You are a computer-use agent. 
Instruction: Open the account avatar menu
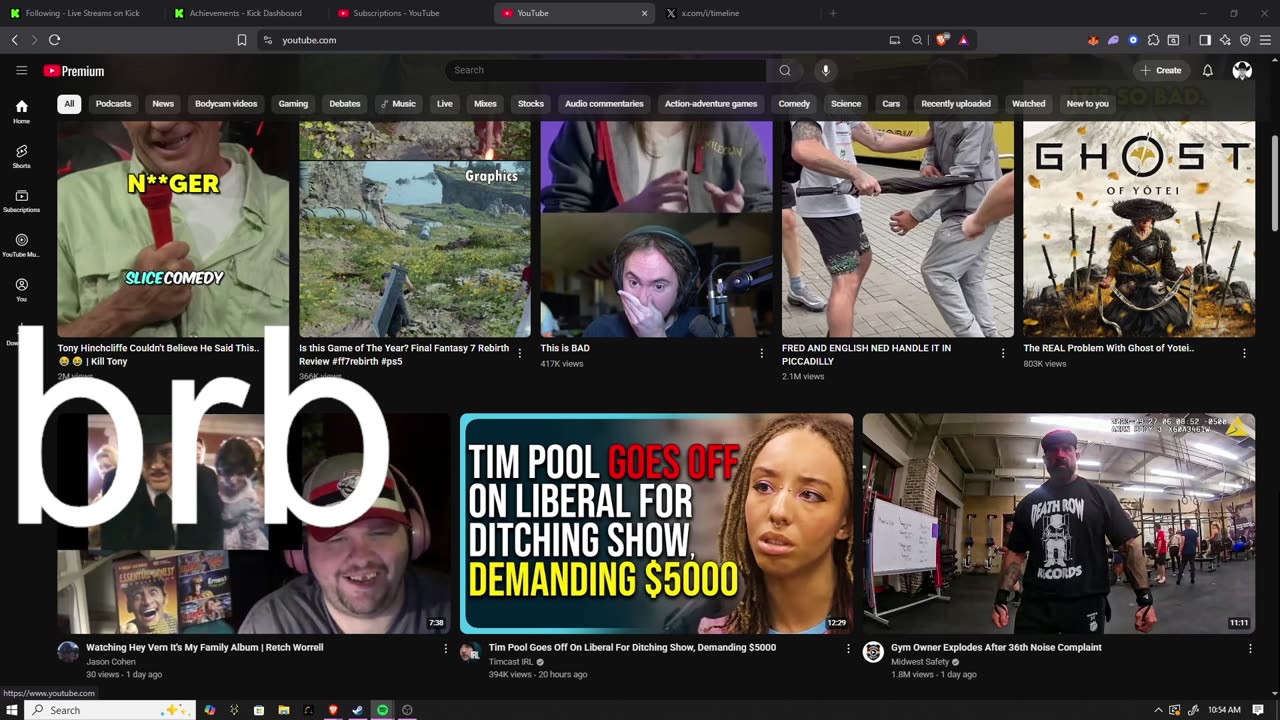pos(1242,70)
